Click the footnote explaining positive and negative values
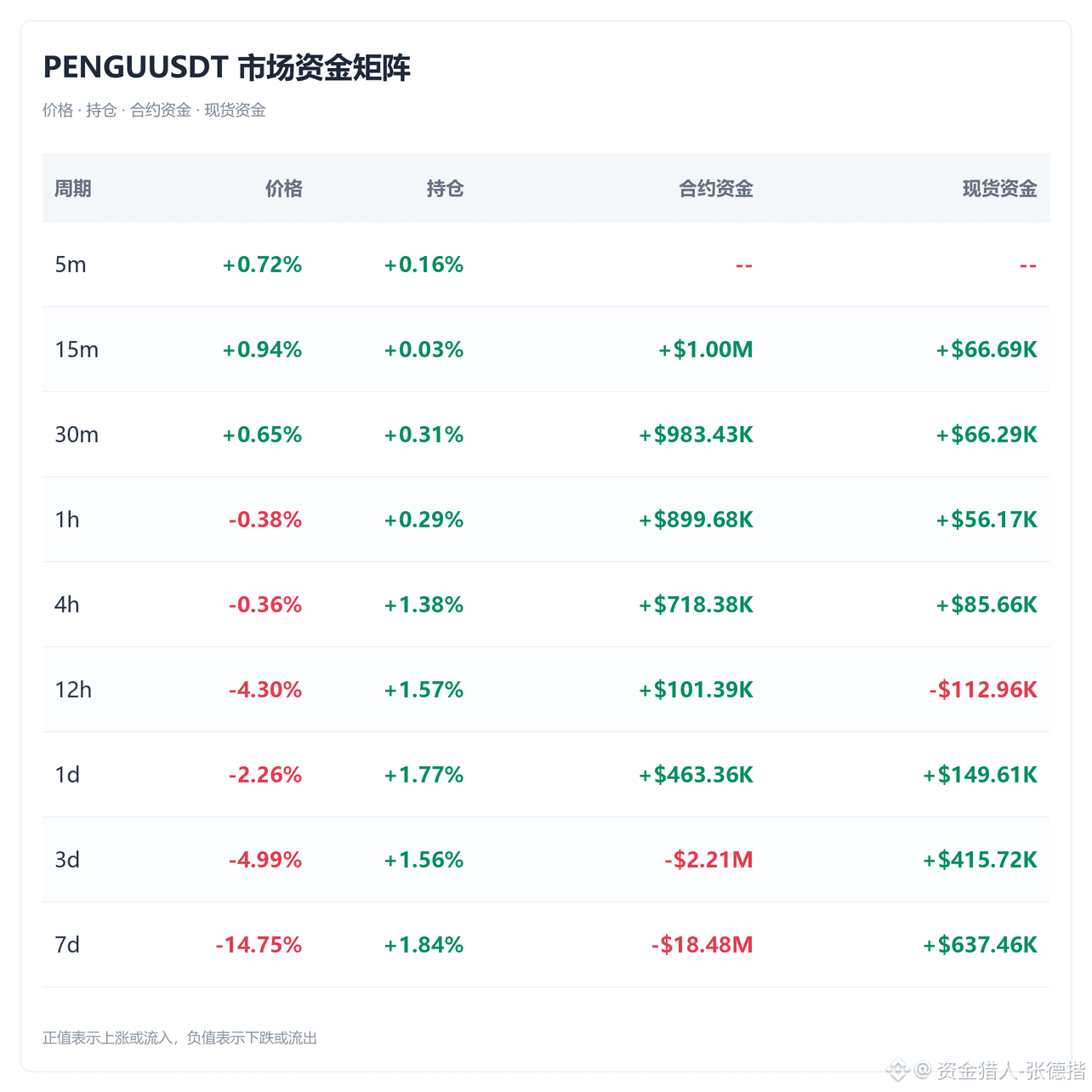The height and width of the screenshot is (1092, 1092). coord(180,1038)
